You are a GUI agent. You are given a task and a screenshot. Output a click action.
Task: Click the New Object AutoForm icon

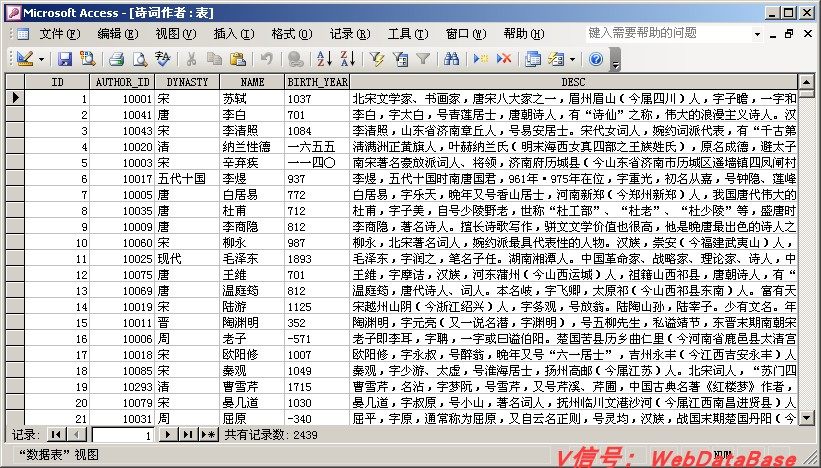[556, 59]
